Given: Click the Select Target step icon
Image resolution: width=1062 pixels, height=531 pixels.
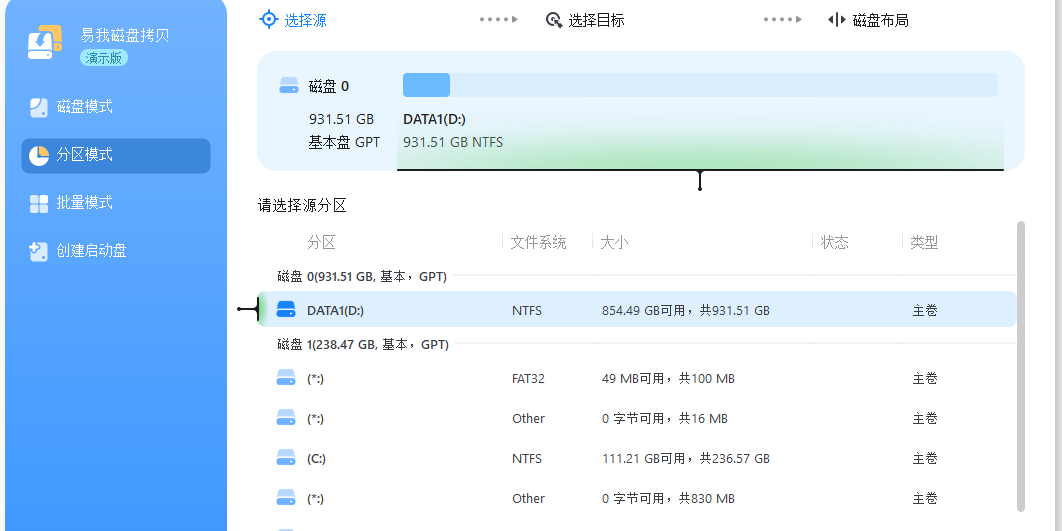Looking at the screenshot, I should coord(554,20).
